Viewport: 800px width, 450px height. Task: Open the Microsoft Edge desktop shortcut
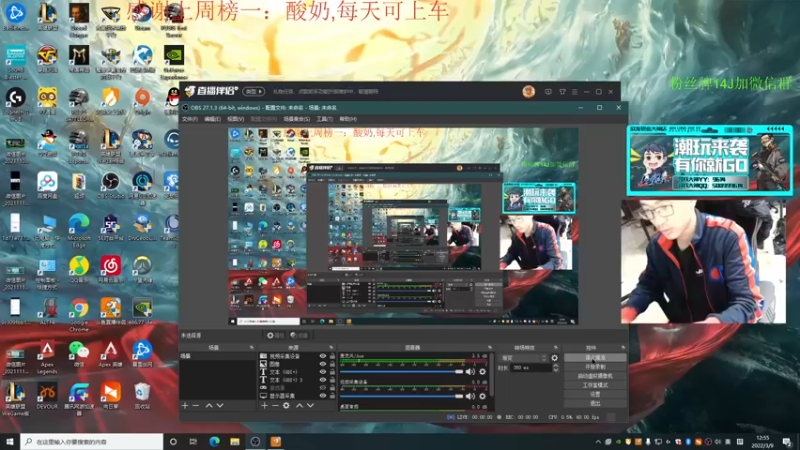[x=79, y=231]
